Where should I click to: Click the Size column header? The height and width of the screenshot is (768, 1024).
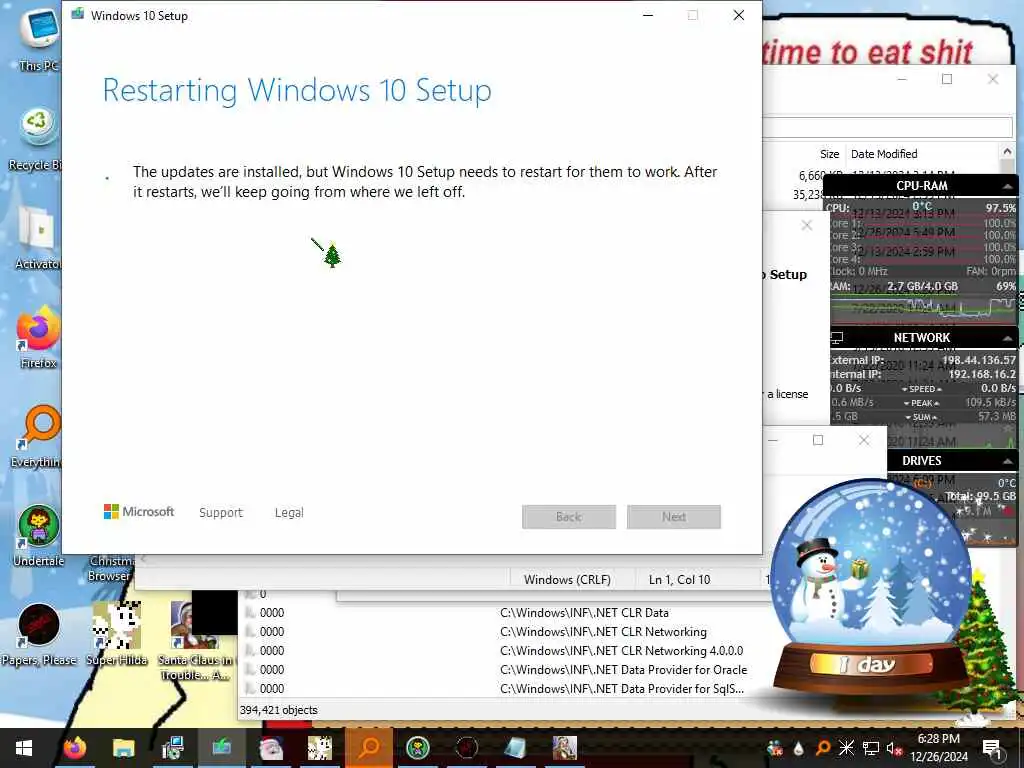click(829, 154)
